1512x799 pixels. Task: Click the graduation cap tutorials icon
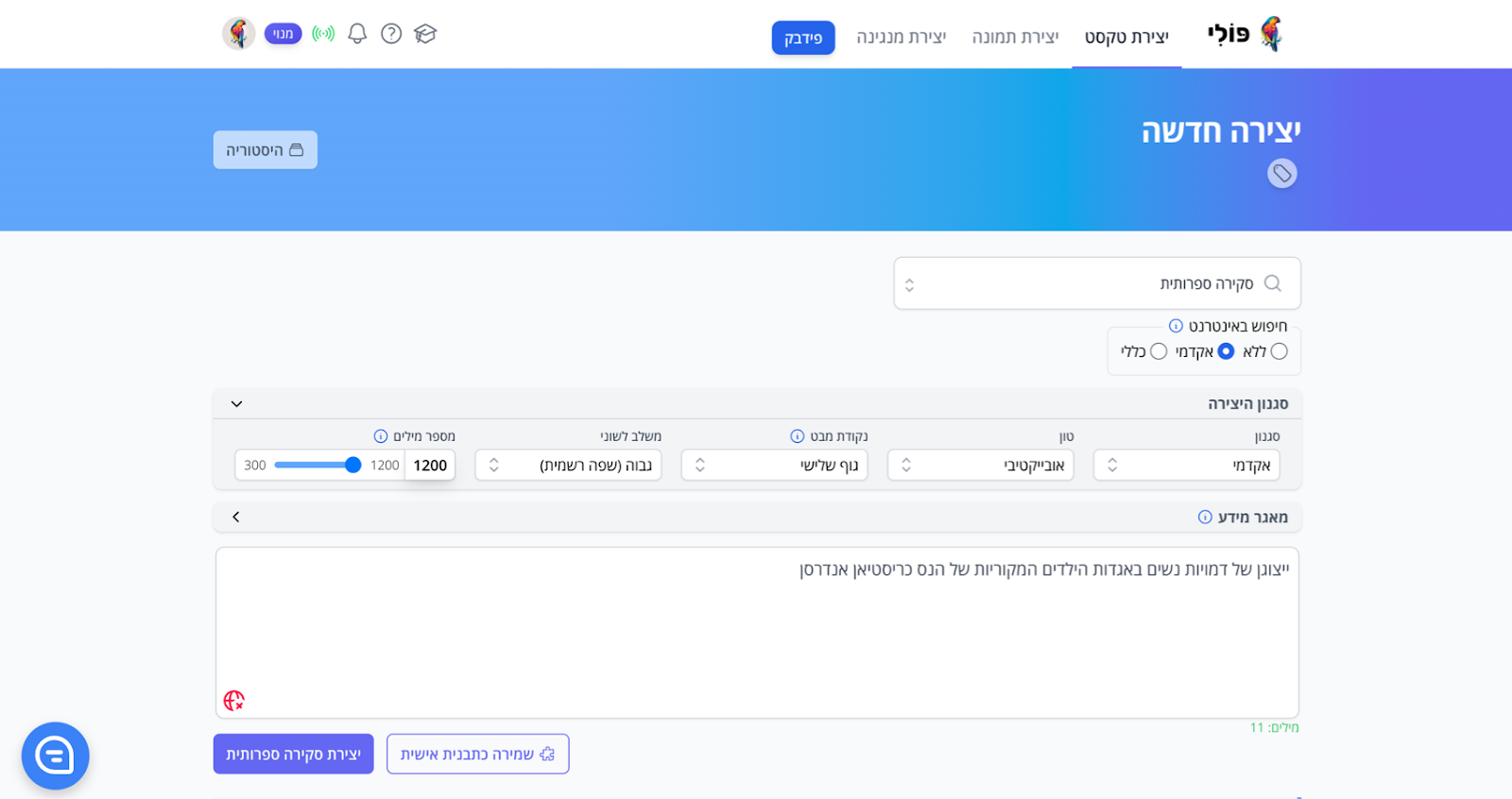[x=425, y=34]
